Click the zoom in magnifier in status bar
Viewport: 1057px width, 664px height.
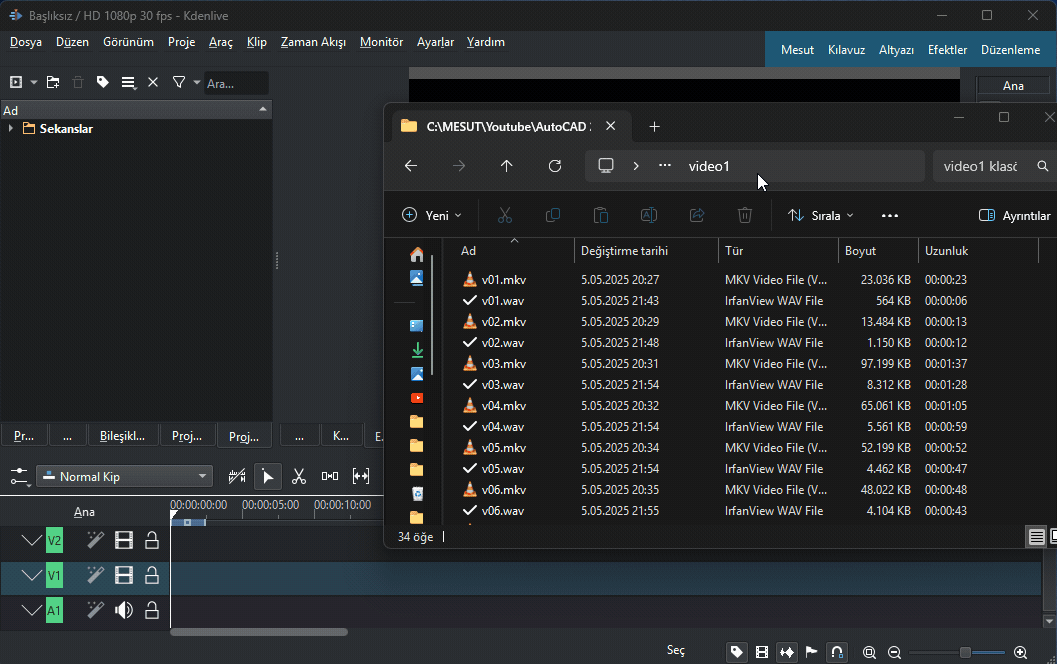[1021, 652]
